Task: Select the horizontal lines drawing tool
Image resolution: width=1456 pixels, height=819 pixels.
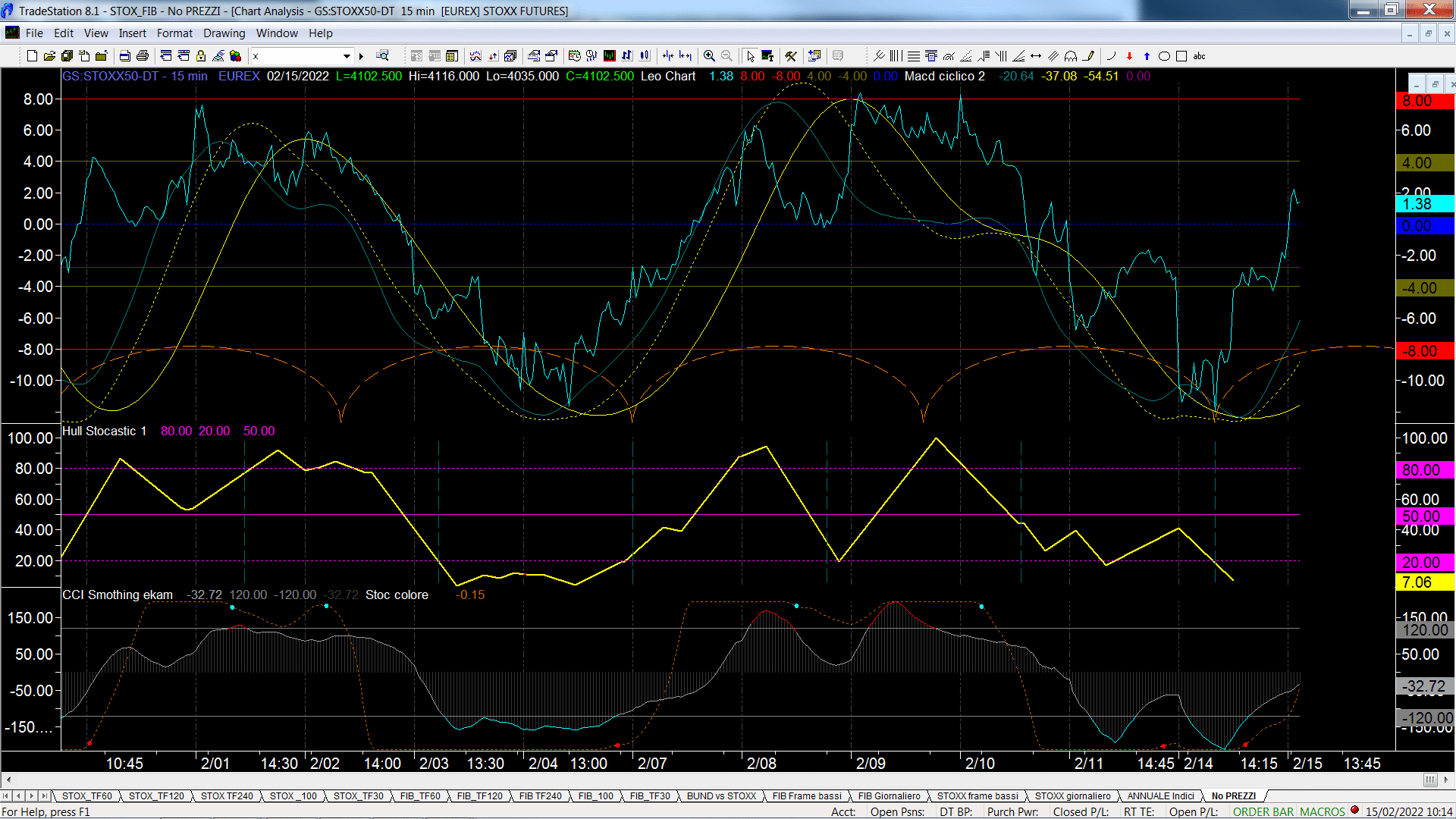Action: [x=913, y=56]
